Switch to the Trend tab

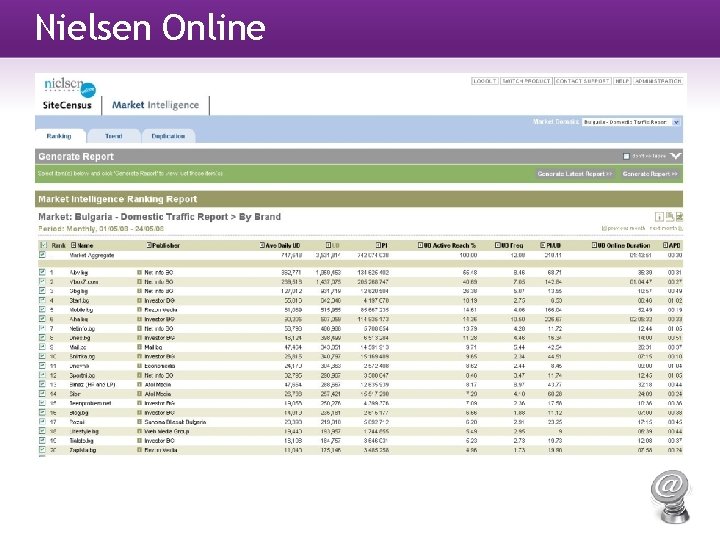113,136
